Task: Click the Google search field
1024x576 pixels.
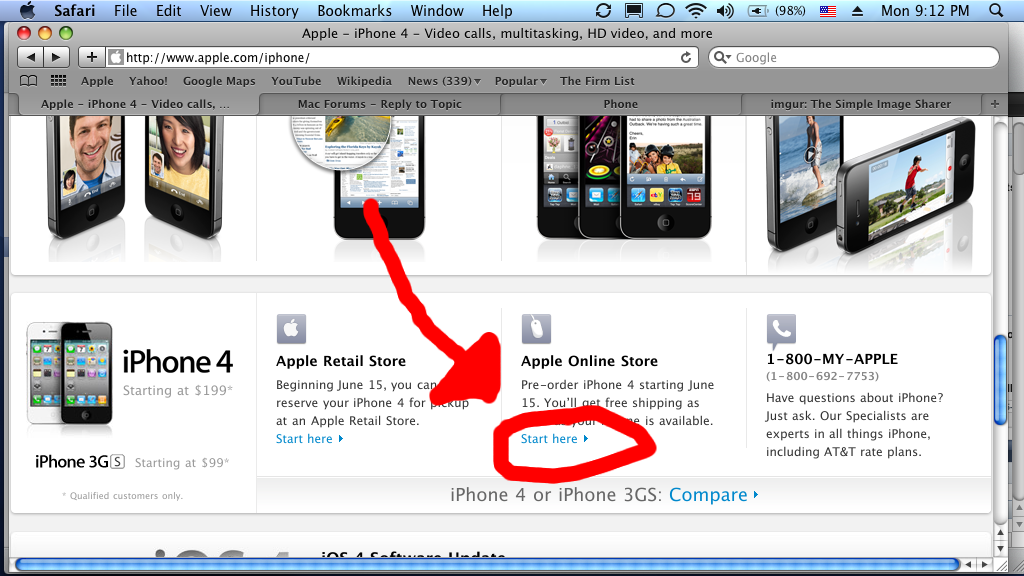Action: point(854,57)
